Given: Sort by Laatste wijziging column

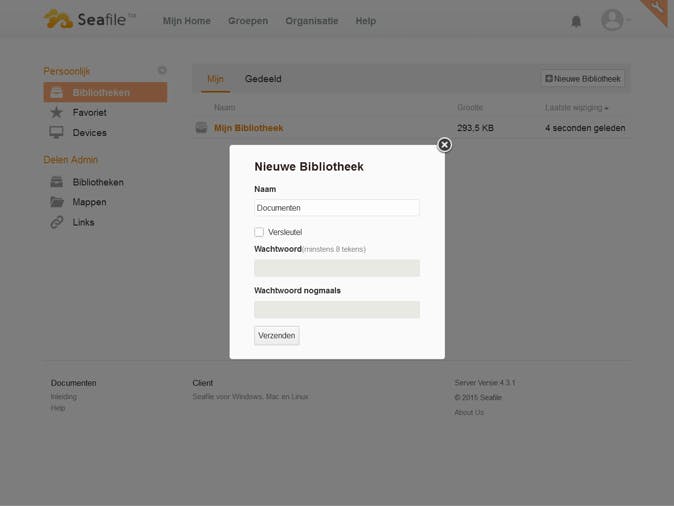Looking at the screenshot, I should pos(576,107).
